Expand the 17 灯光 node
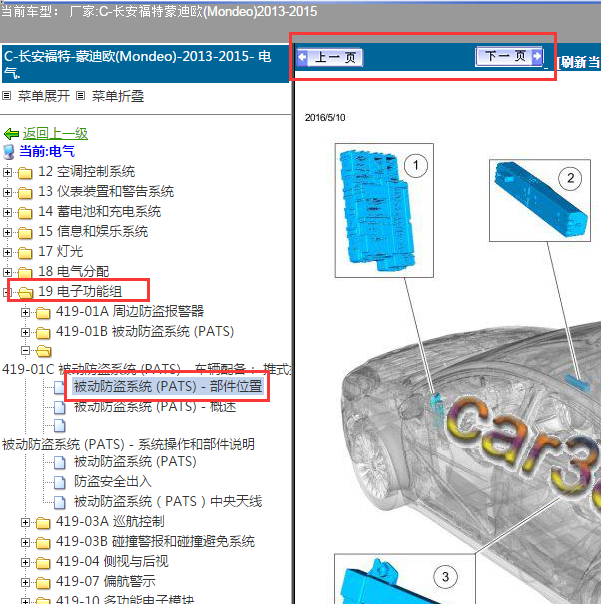This screenshot has height=604, width=601. (x=7, y=252)
